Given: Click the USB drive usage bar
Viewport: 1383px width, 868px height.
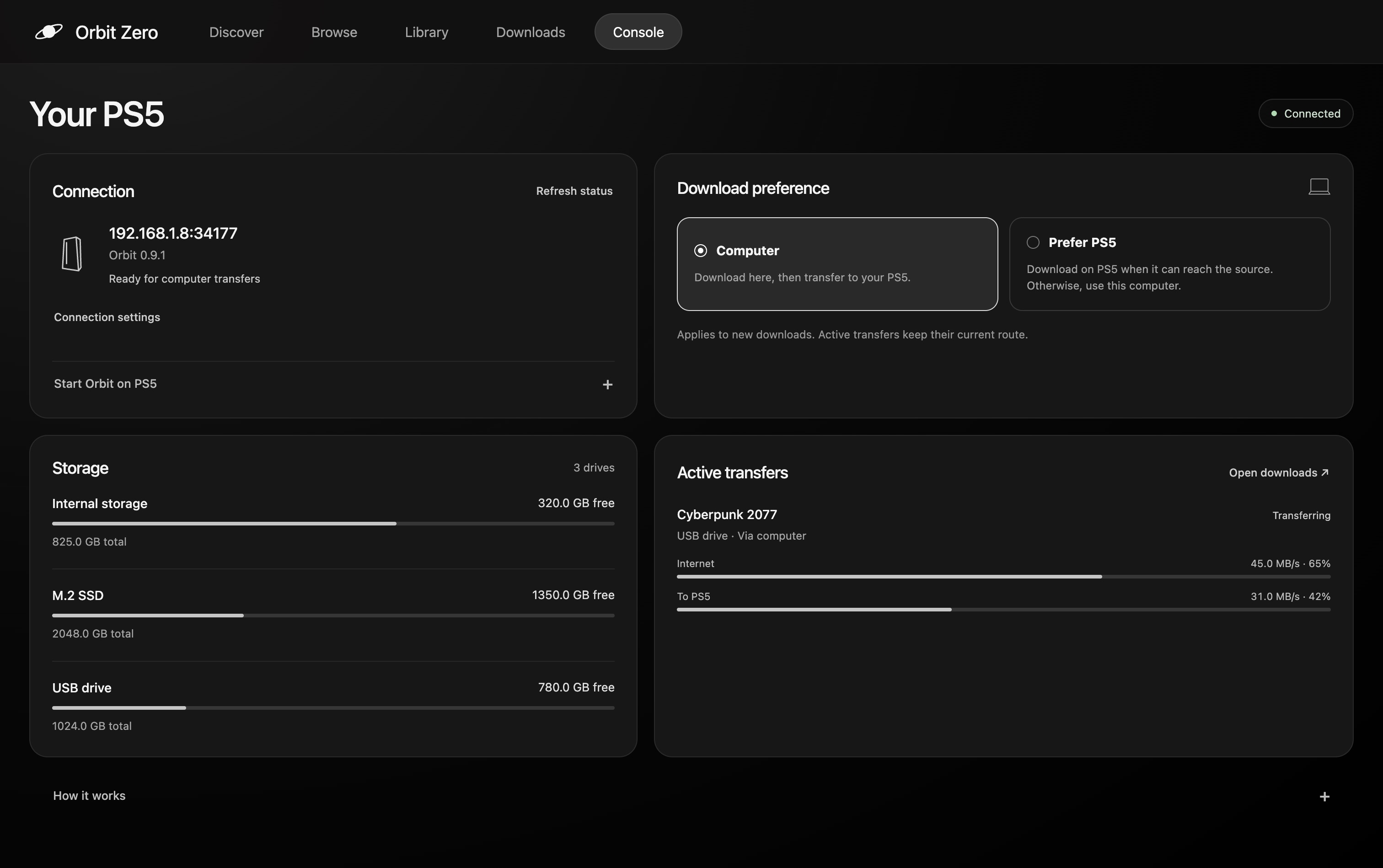Looking at the screenshot, I should click(x=333, y=708).
